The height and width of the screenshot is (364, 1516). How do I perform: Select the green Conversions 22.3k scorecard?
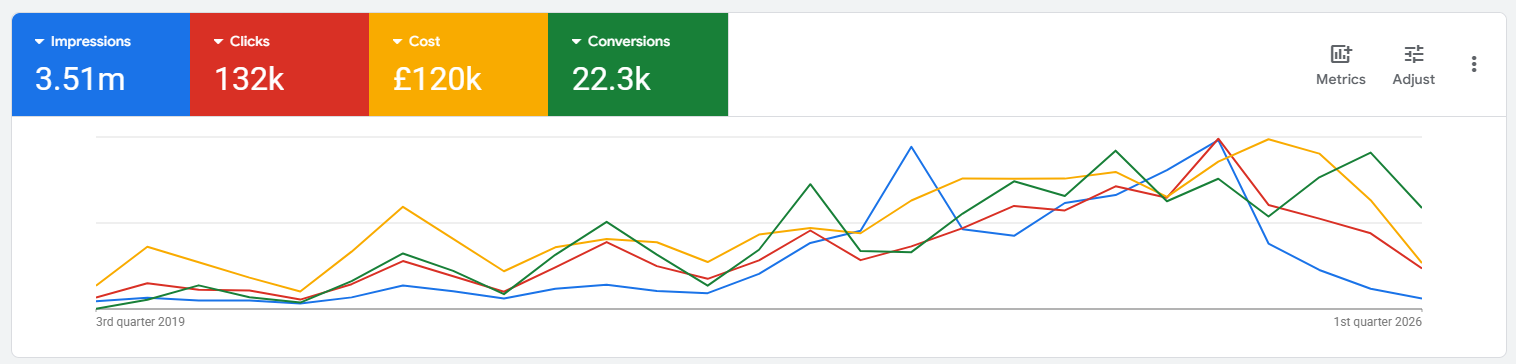coord(638,65)
